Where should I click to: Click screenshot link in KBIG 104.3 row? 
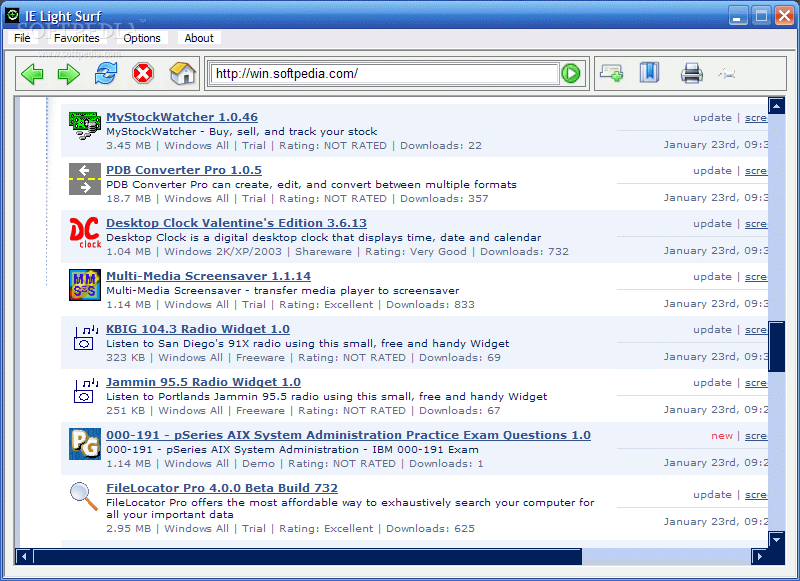click(x=756, y=330)
